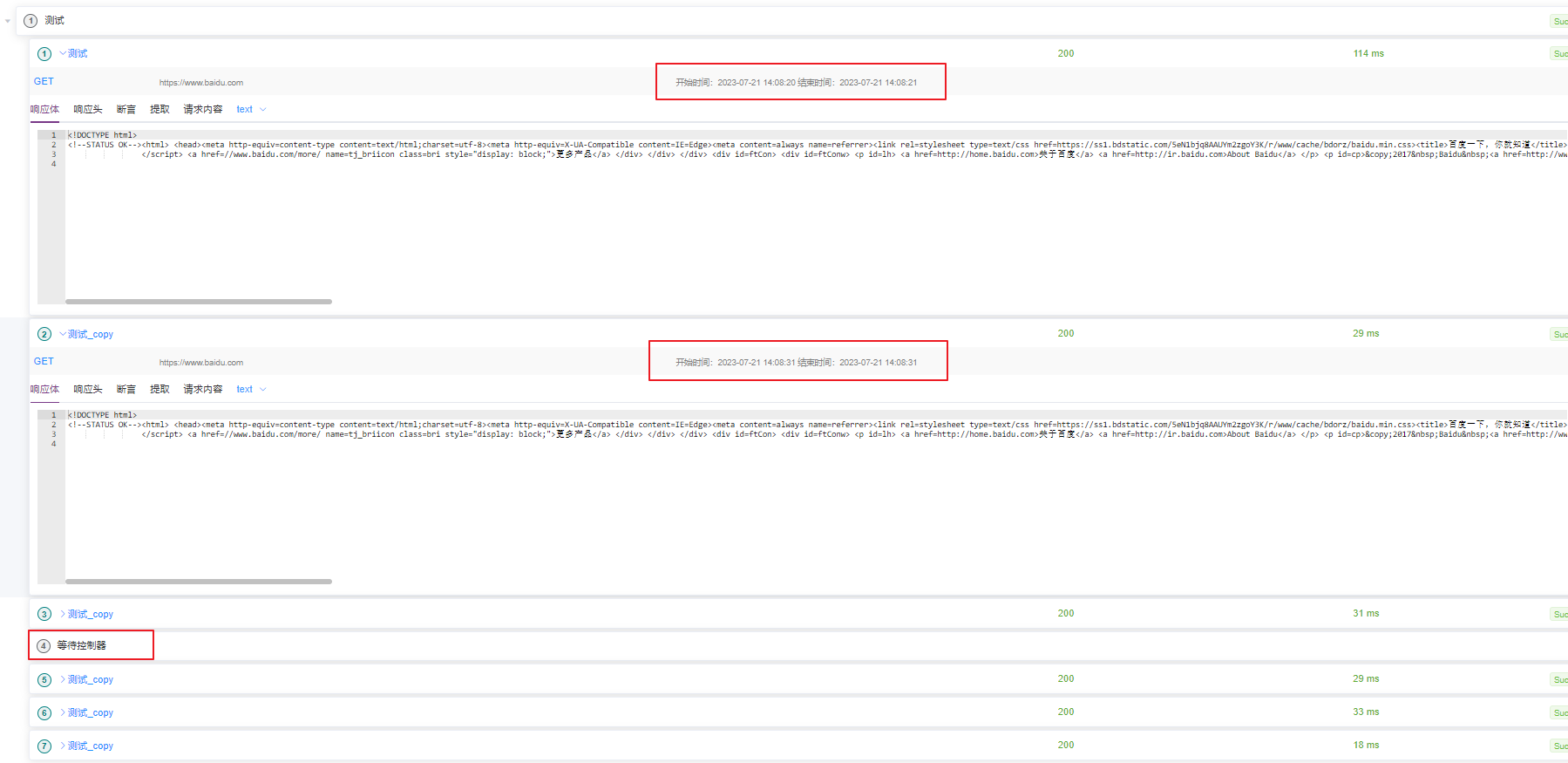The height and width of the screenshot is (763, 1568).
Task: Click the 14:08:31 start time text
Action: 736,363
